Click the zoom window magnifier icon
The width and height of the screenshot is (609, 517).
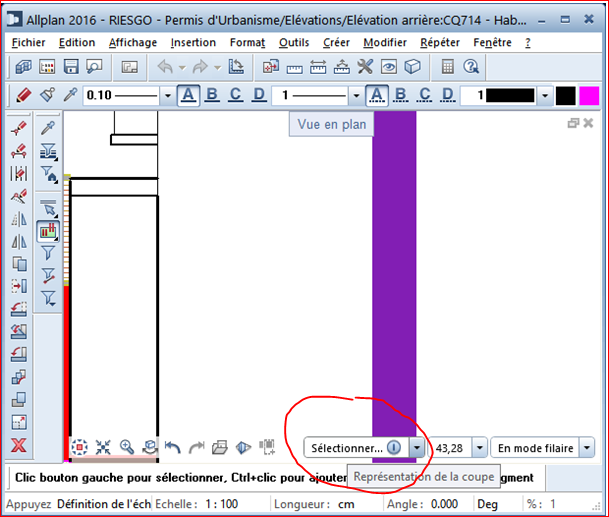[127, 447]
